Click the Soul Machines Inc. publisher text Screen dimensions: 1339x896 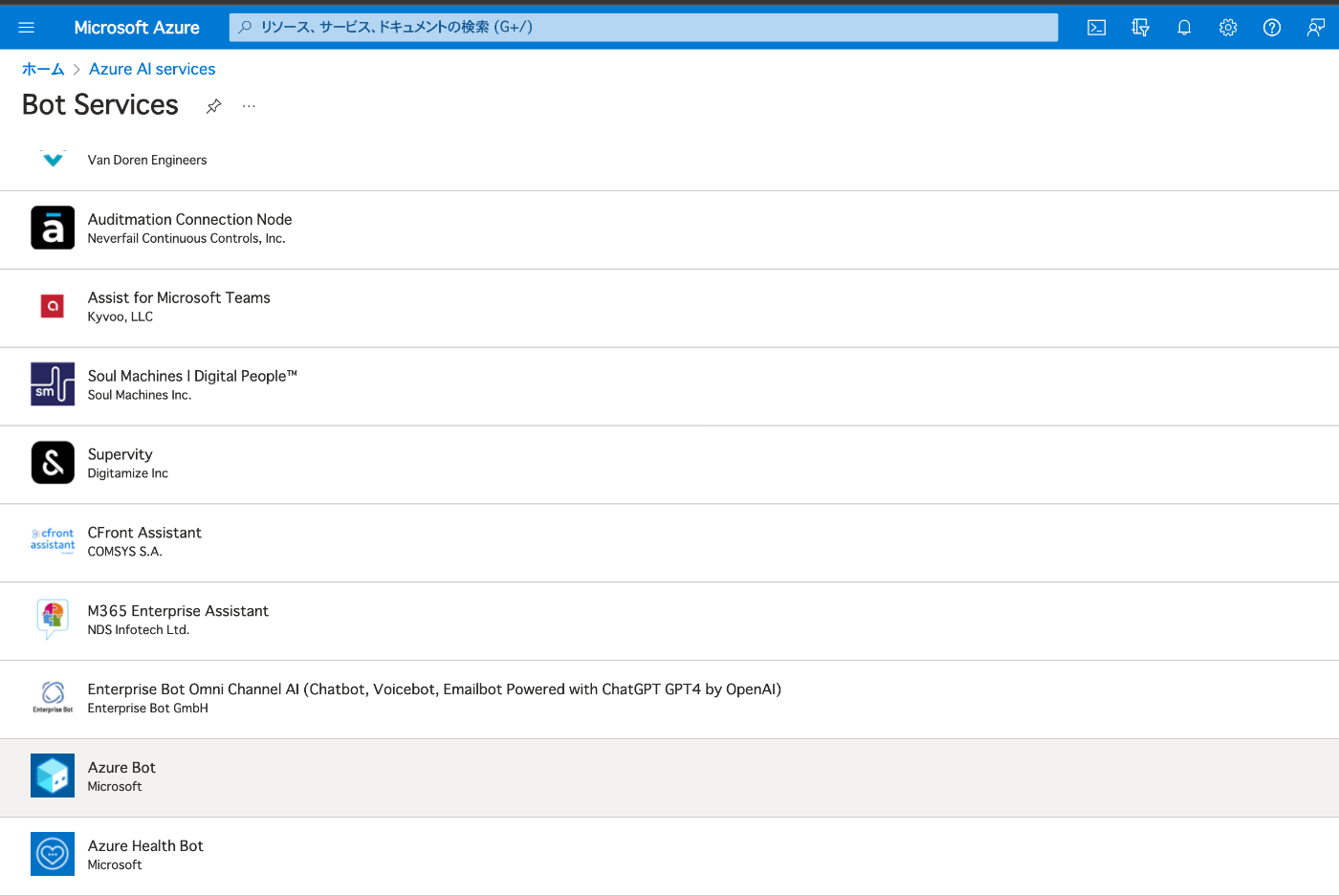coord(140,395)
